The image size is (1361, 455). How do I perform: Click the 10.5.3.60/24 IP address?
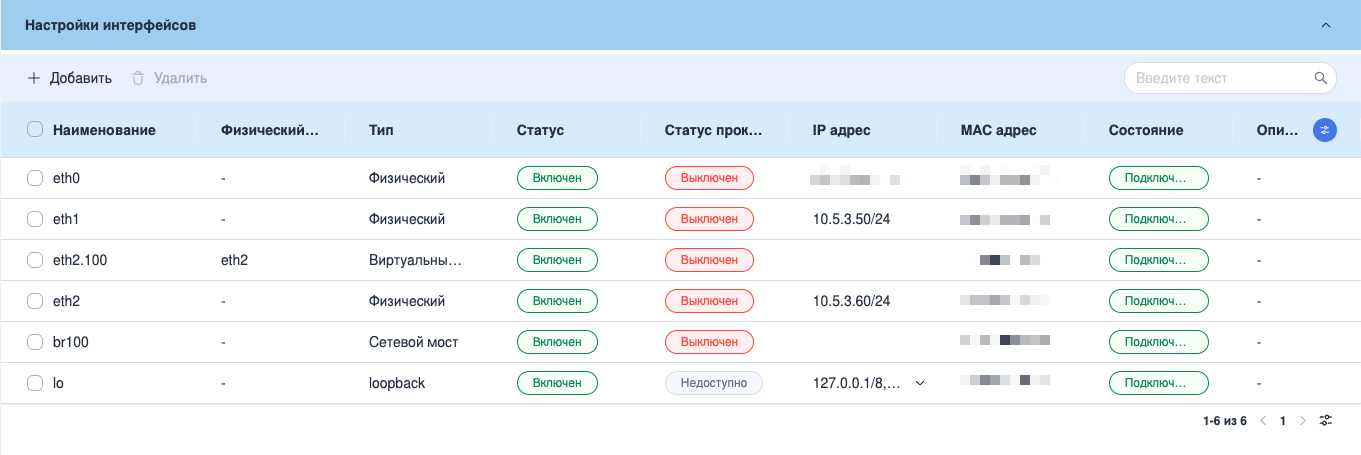coord(851,301)
